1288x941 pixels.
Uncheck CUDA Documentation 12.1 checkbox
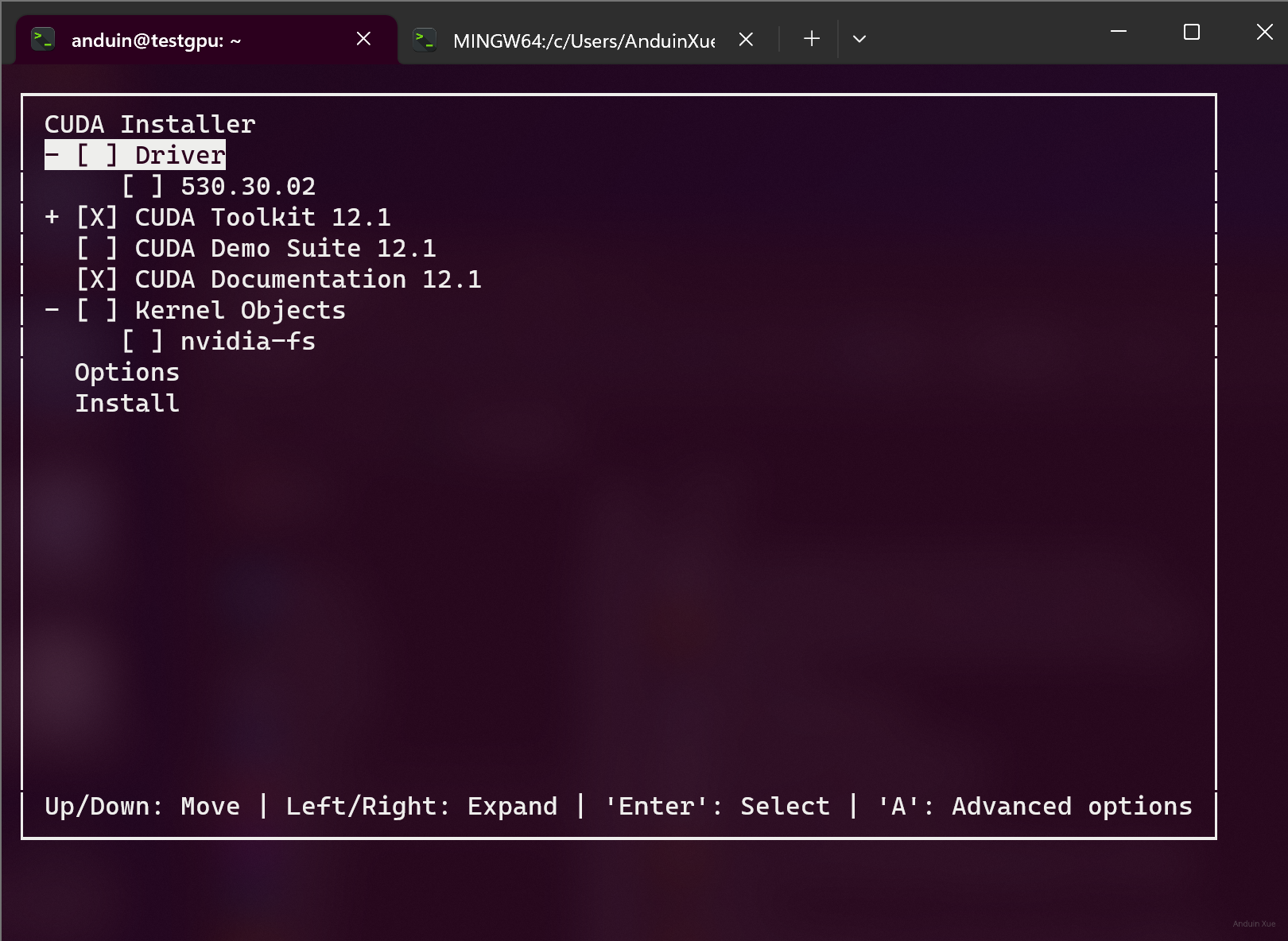[x=96, y=279]
